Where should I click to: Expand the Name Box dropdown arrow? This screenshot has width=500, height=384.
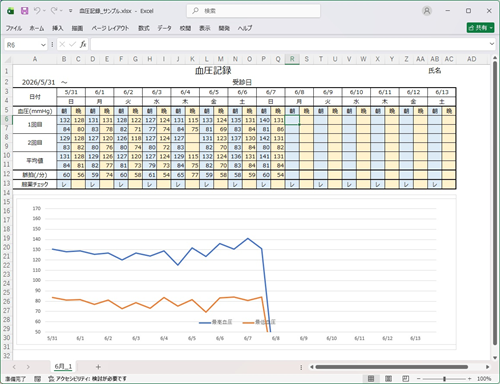(x=43, y=45)
